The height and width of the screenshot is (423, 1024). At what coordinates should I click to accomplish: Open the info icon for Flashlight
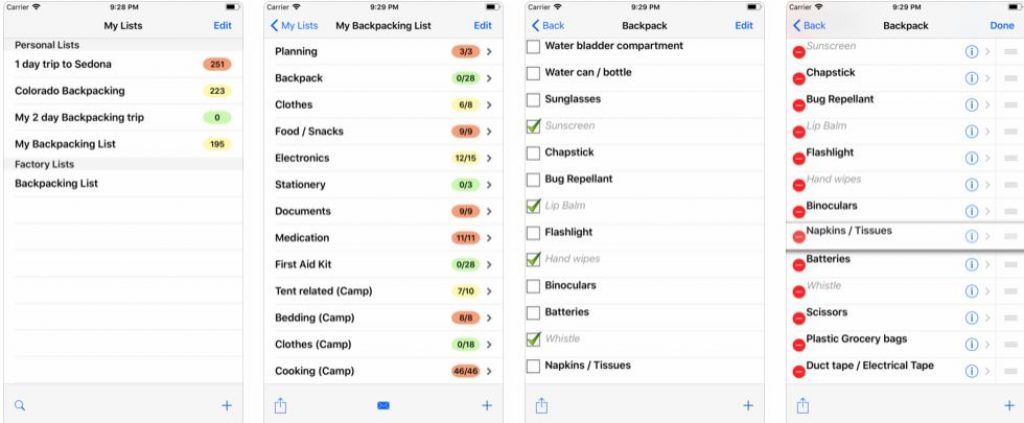click(972, 158)
